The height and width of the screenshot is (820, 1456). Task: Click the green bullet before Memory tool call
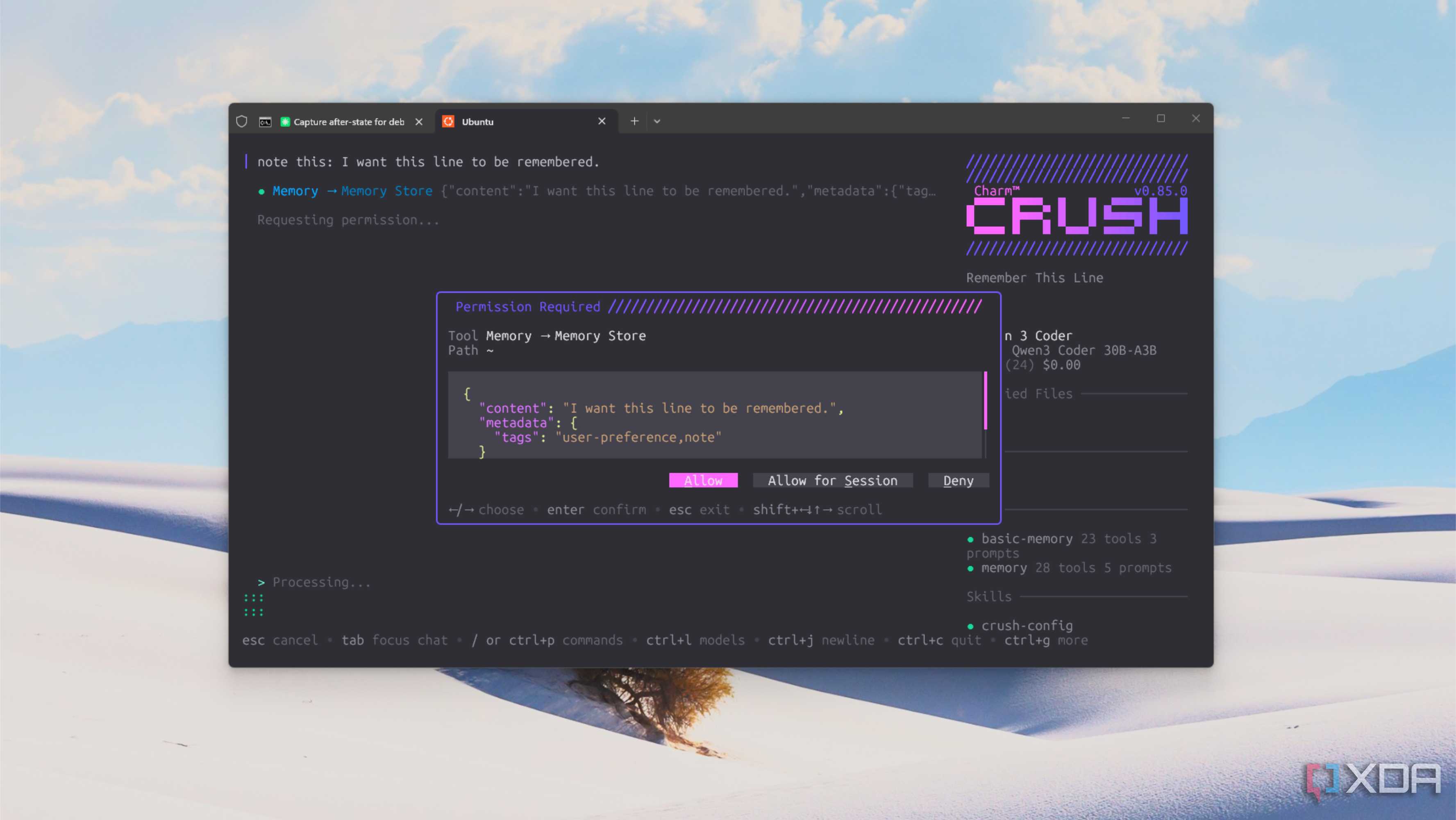261,192
